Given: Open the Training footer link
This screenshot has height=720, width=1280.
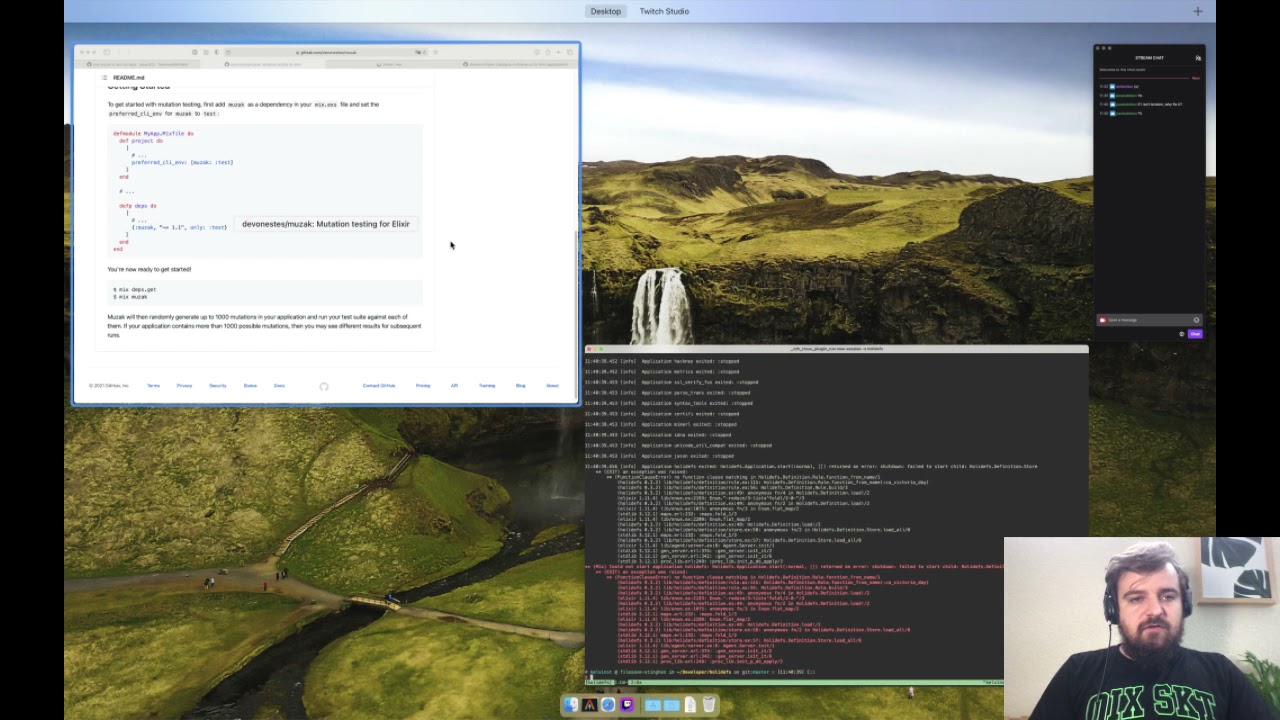Looking at the screenshot, I should coord(487,385).
